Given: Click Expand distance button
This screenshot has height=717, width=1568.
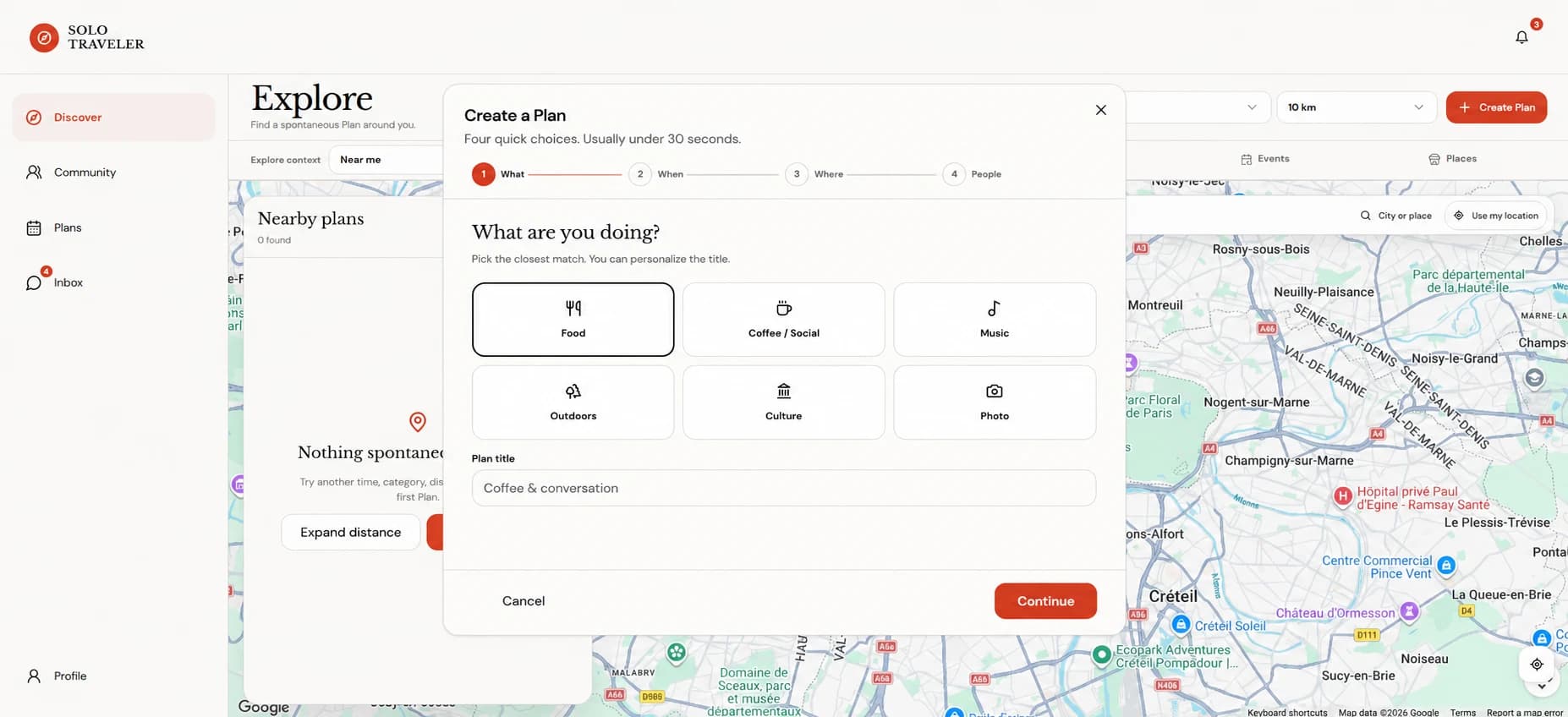Looking at the screenshot, I should [350, 532].
